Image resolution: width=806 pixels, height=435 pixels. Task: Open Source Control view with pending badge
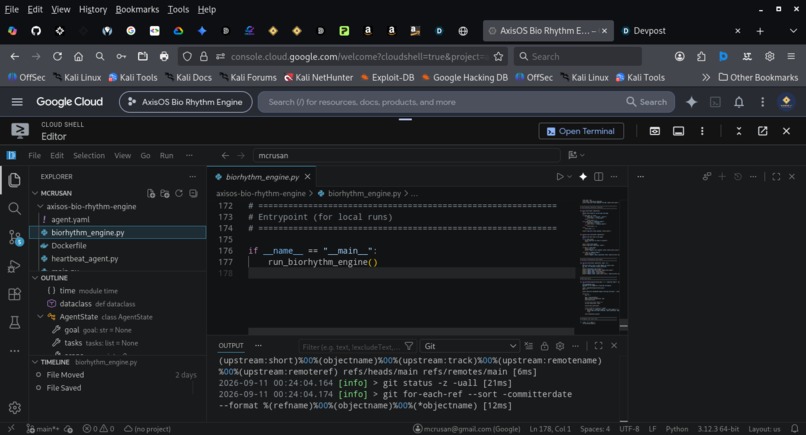coord(15,237)
